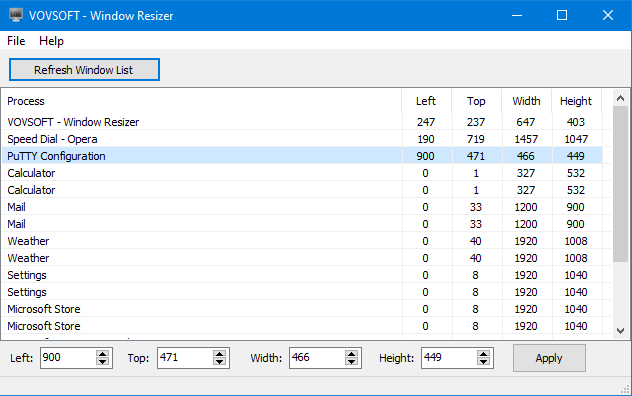Click into the Left input field
Screen dimensions: 632x396
pyautogui.click(x=68, y=358)
